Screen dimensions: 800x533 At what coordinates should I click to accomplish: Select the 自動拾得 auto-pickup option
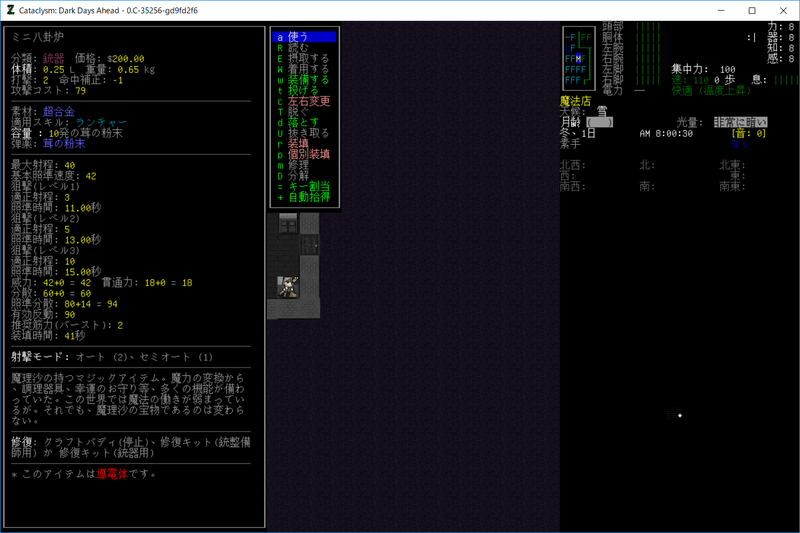coord(304,197)
